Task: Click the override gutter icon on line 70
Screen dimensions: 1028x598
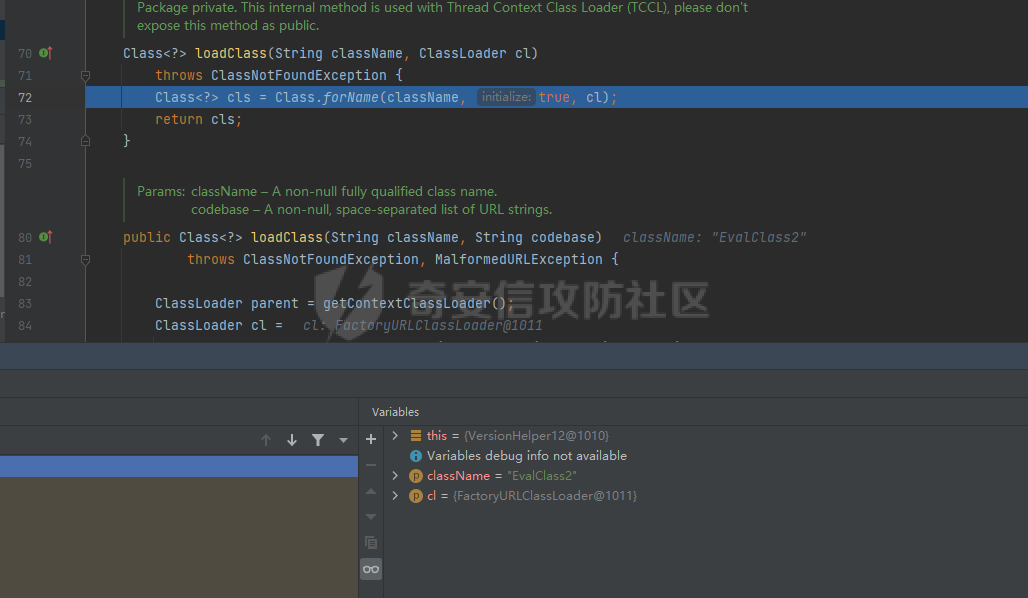Action: tap(46, 53)
